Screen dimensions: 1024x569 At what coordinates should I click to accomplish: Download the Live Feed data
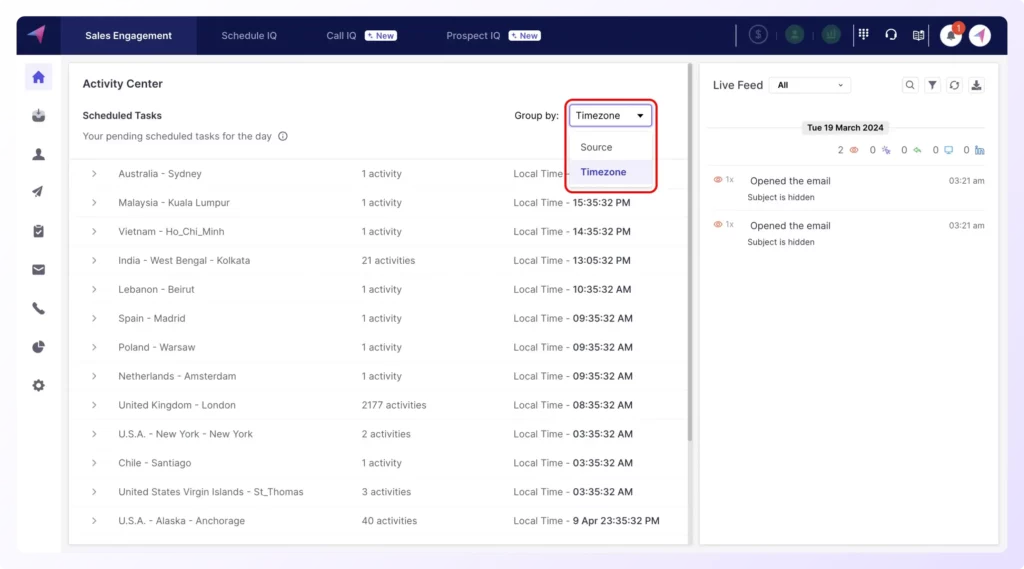[x=976, y=86]
